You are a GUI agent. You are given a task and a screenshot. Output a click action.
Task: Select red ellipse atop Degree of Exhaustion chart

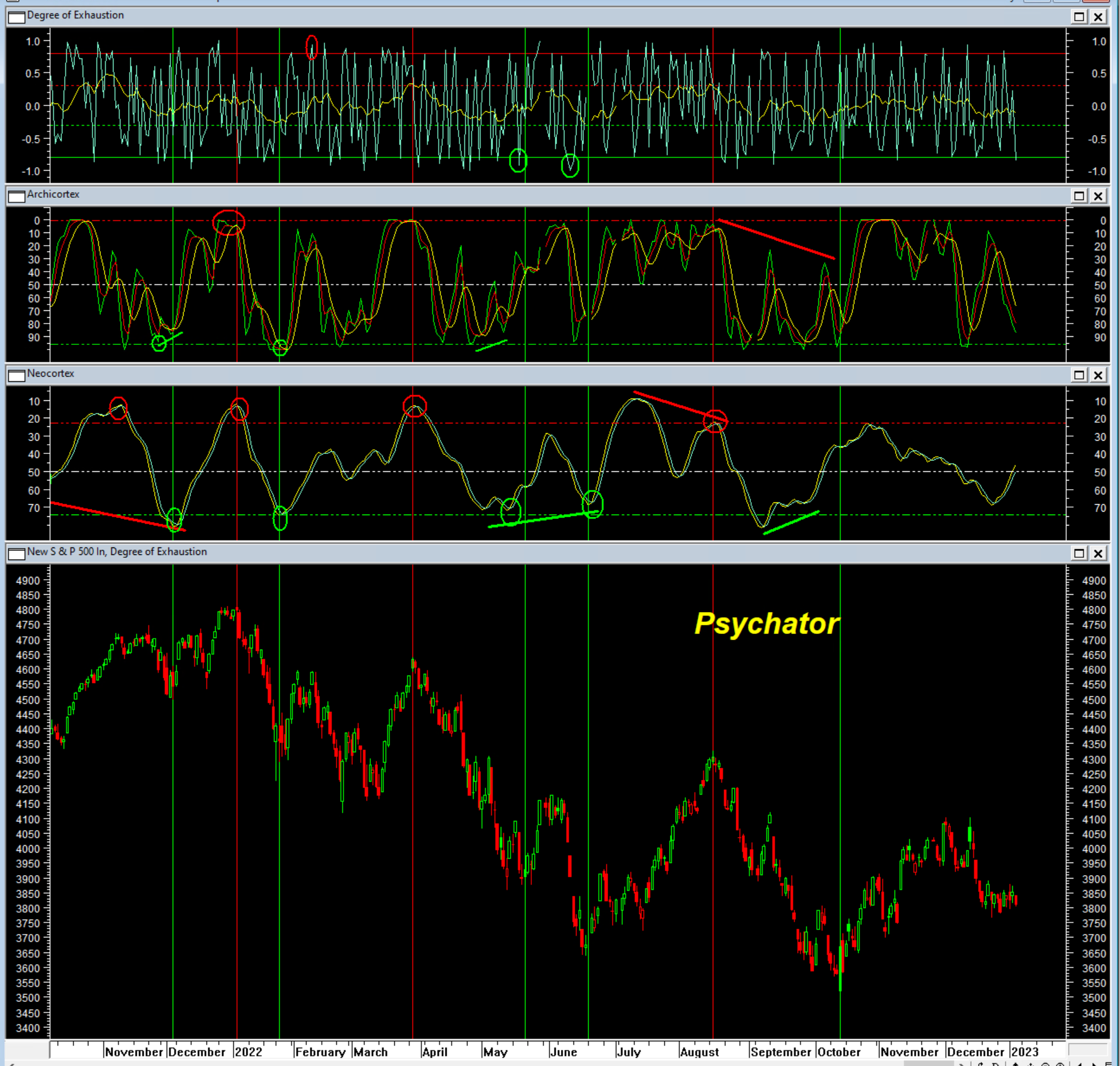pos(312,47)
